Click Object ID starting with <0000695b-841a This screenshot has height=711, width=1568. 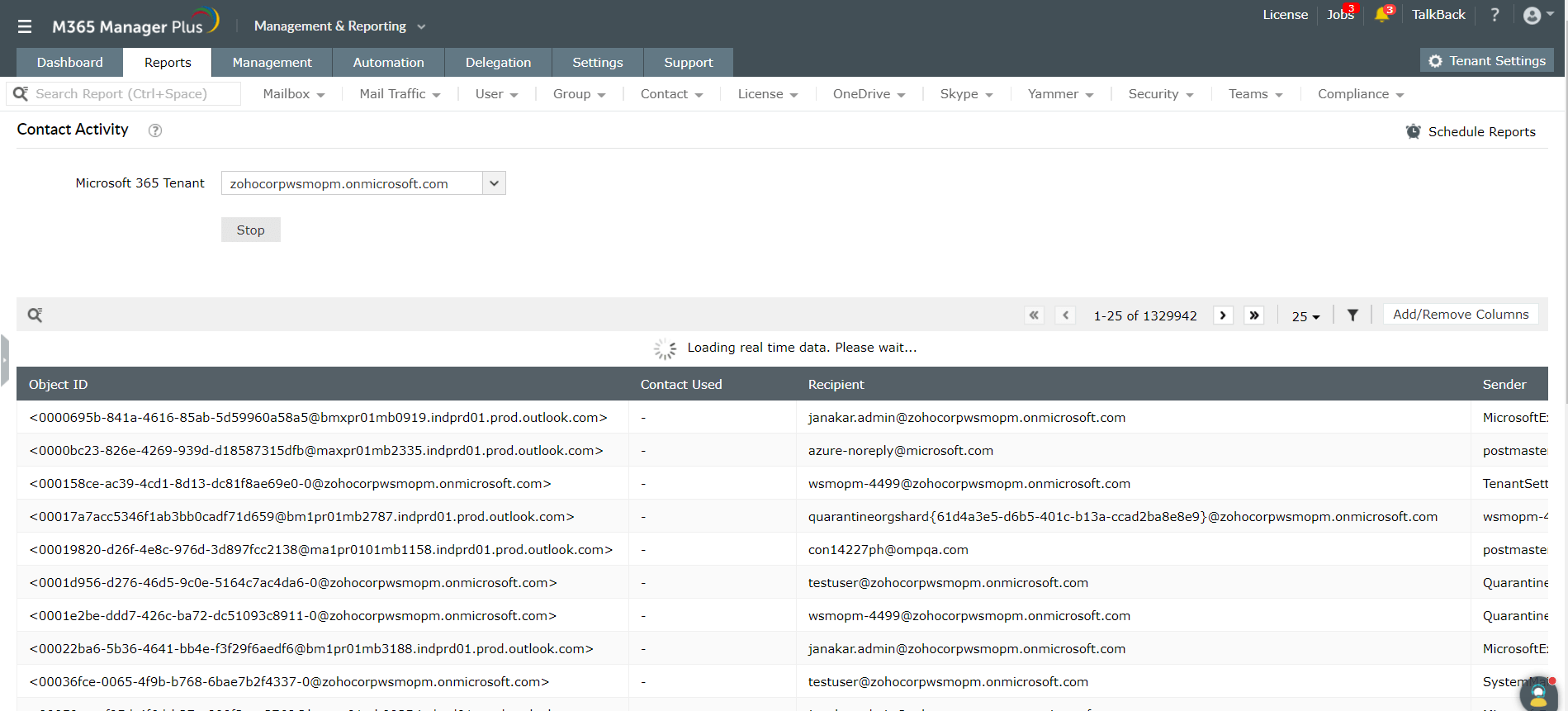tap(318, 418)
